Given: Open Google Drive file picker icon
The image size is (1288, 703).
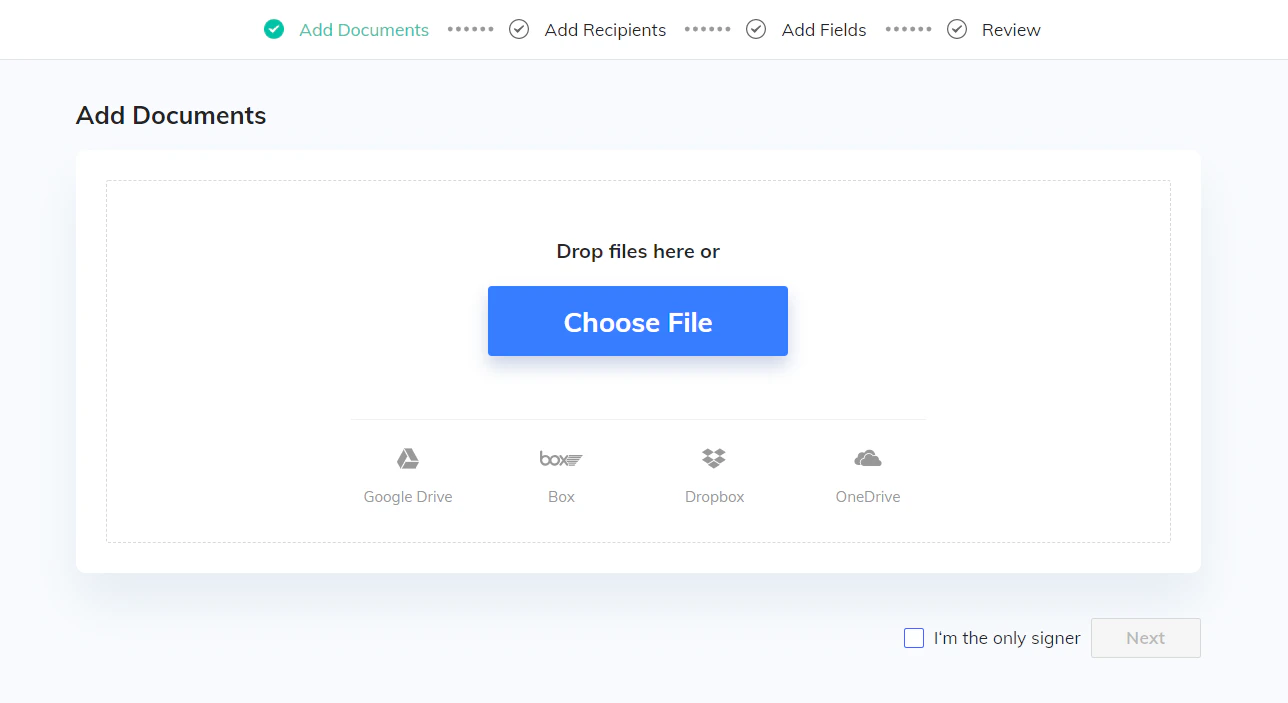Looking at the screenshot, I should [x=407, y=458].
